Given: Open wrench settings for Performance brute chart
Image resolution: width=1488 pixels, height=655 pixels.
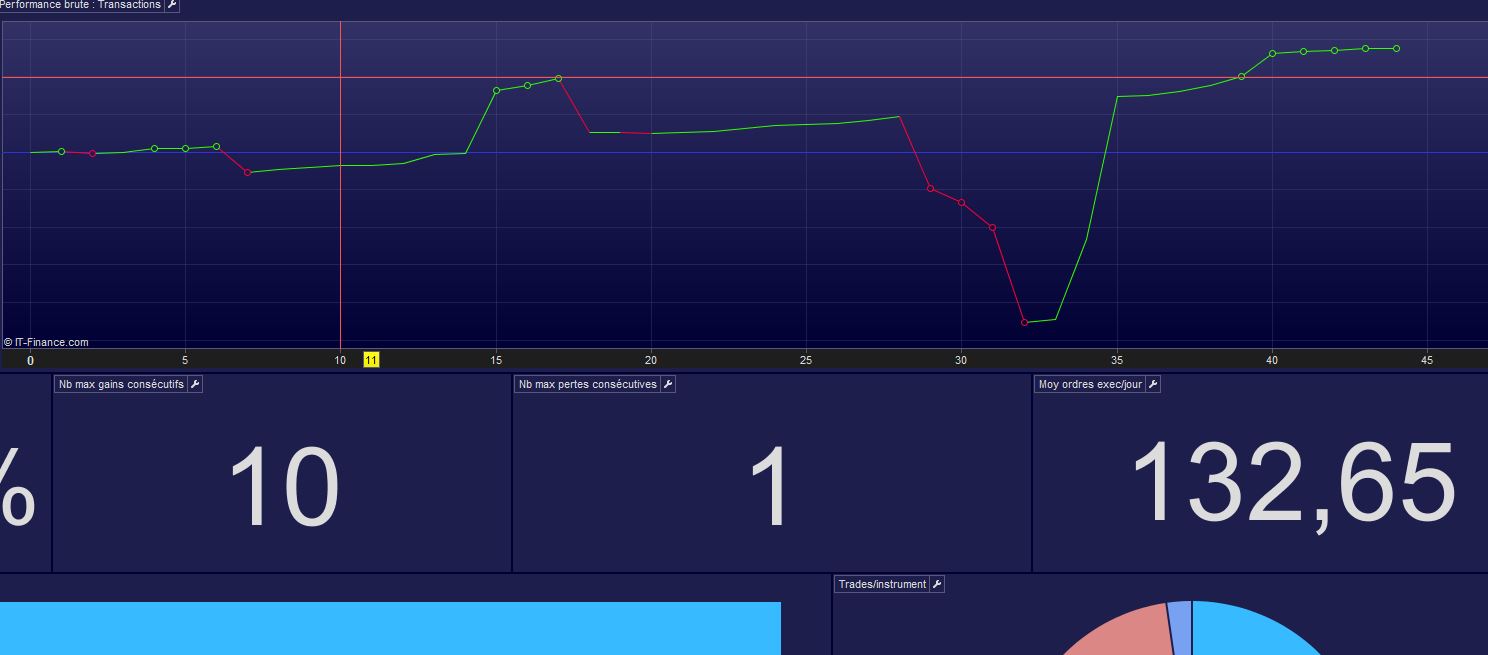Looking at the screenshot, I should (172, 5).
